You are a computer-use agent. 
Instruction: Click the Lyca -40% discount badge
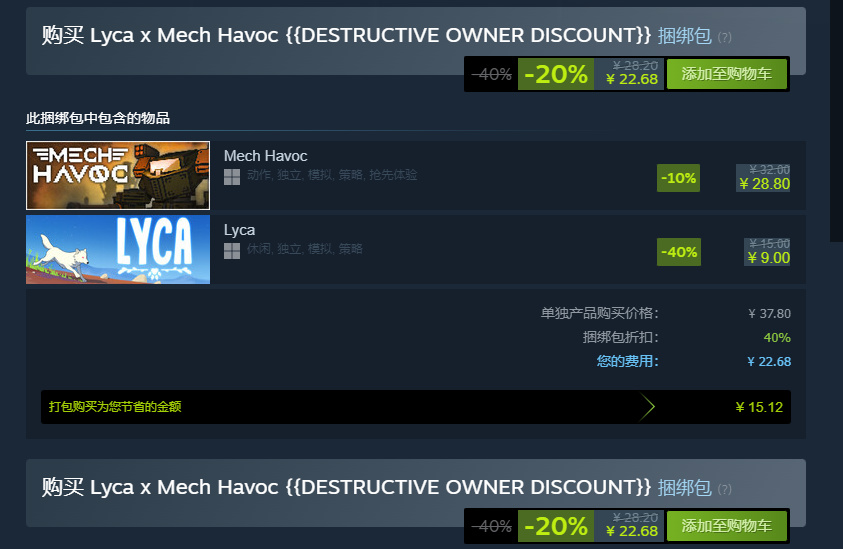tap(678, 252)
